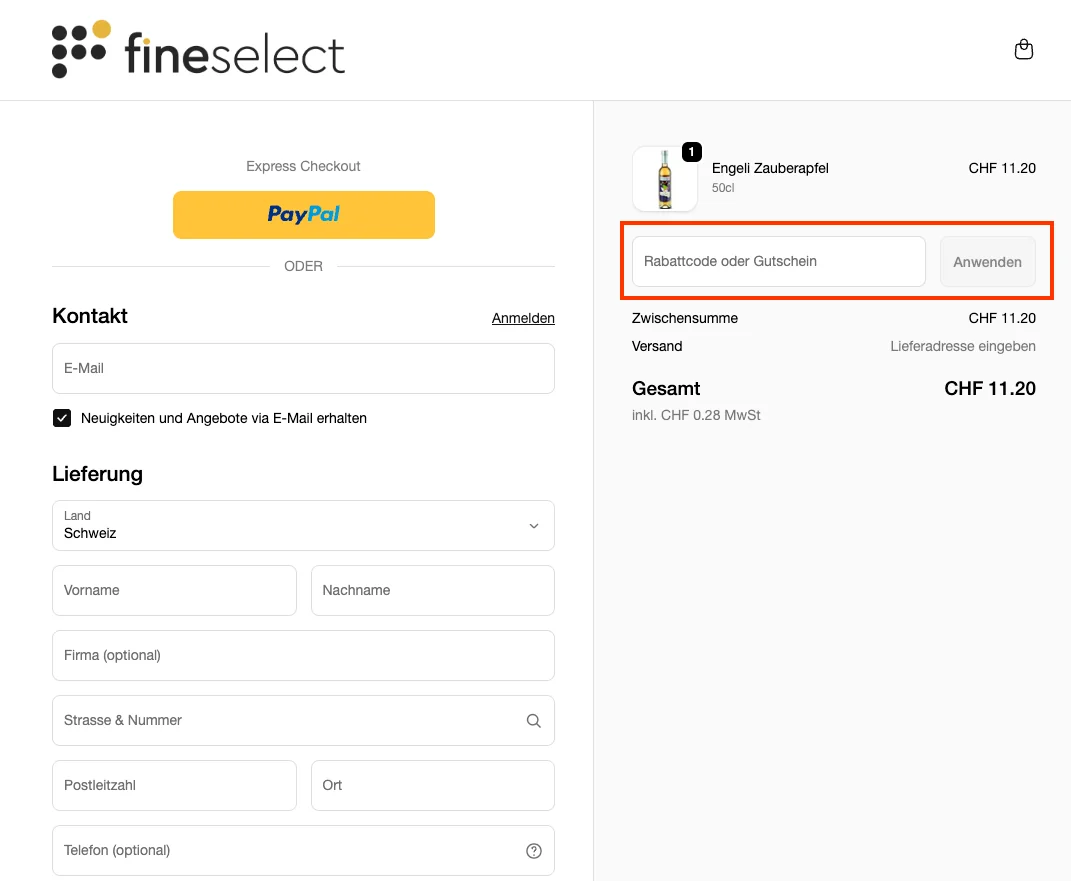This screenshot has width=1071, height=881.
Task: Click the Anmelden link
Action: (x=523, y=318)
